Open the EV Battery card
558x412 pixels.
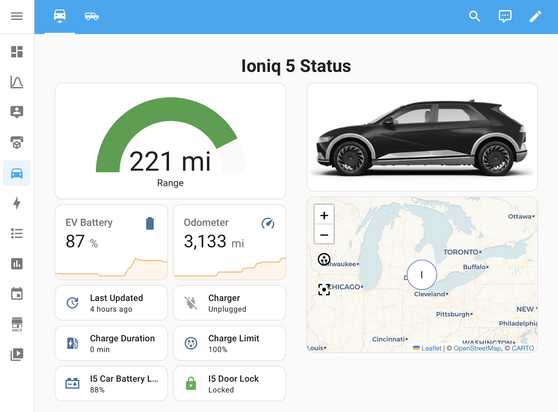111,242
